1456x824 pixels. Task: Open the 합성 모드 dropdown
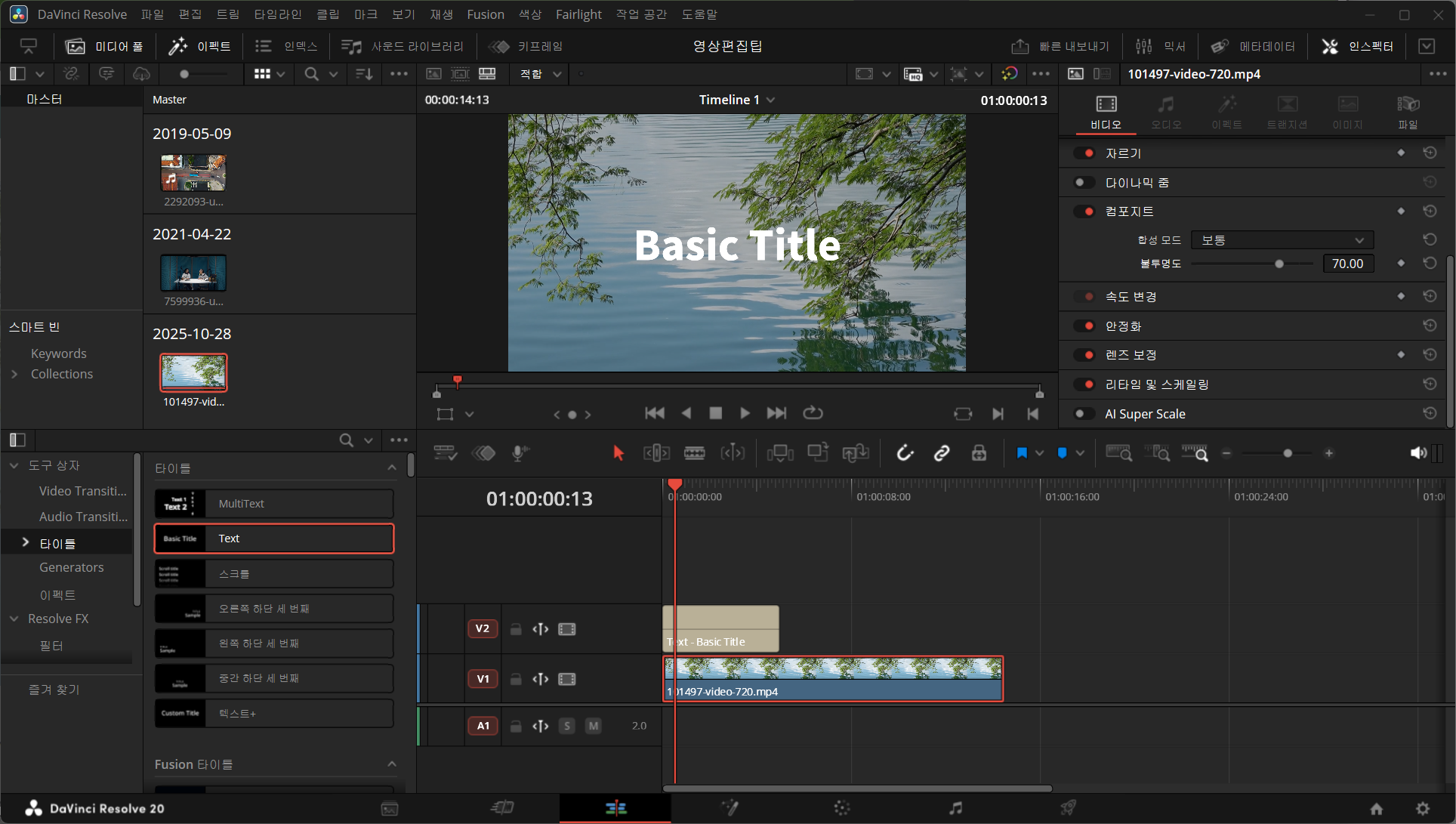[1282, 240]
